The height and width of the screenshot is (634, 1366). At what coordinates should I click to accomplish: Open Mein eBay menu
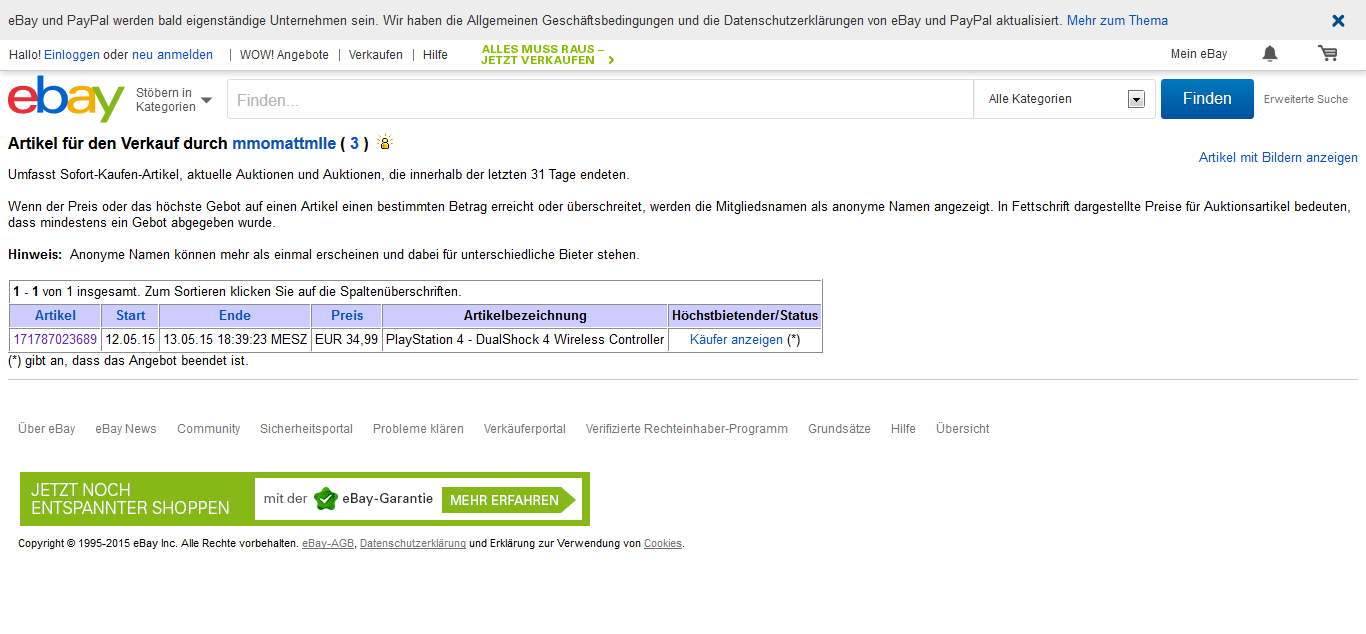tap(1198, 54)
